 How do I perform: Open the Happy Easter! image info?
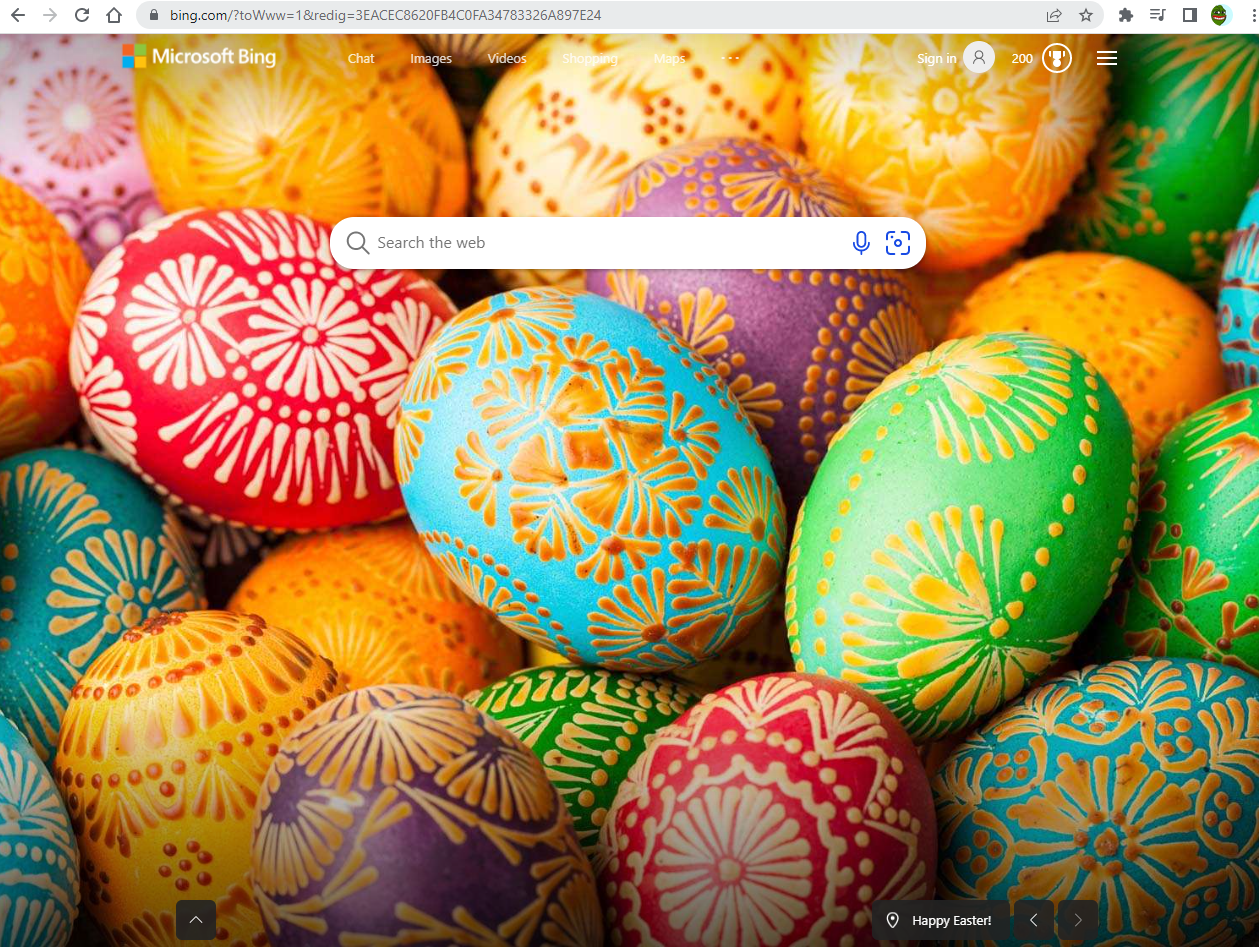(940, 920)
